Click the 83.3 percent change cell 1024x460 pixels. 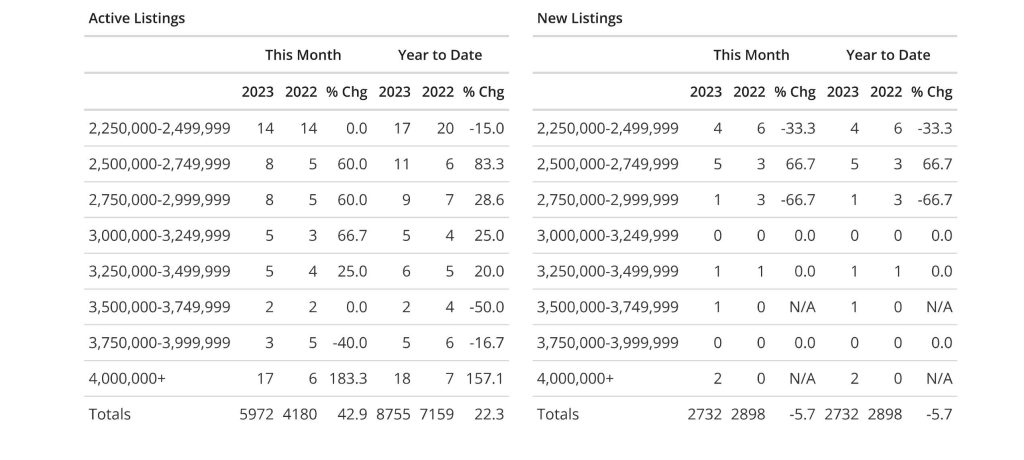click(x=488, y=164)
